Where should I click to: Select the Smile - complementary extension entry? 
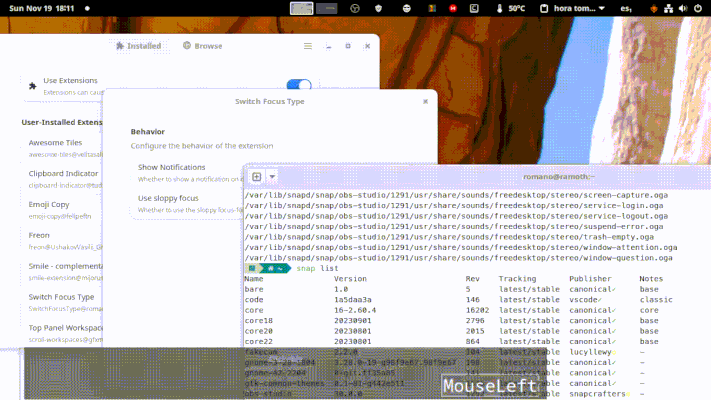point(63,271)
